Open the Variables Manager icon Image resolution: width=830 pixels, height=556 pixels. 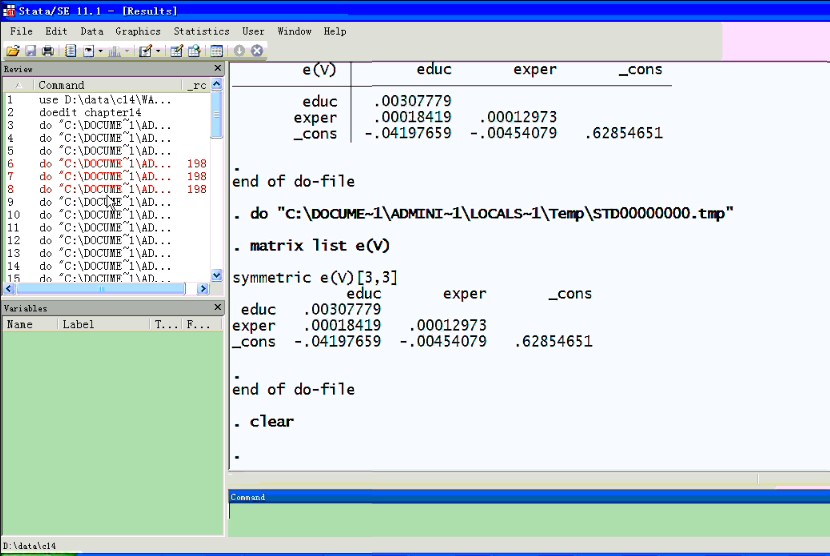point(216,51)
